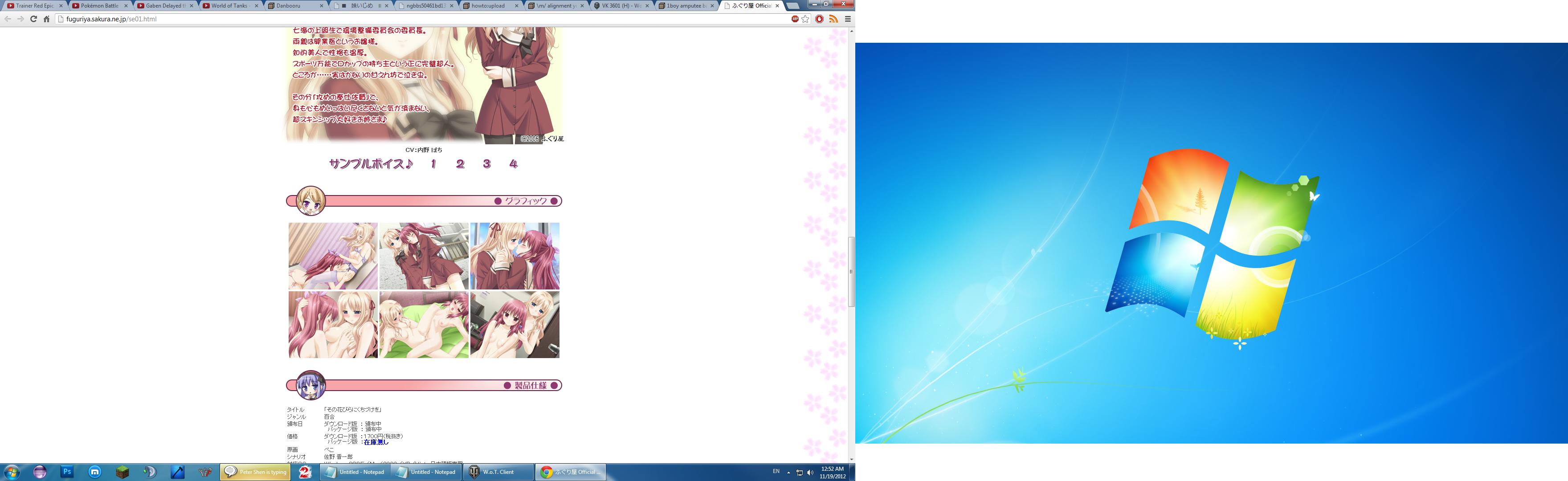The height and width of the screenshot is (481, 1568).
Task: Play sample voice 4
Action: click(x=514, y=164)
